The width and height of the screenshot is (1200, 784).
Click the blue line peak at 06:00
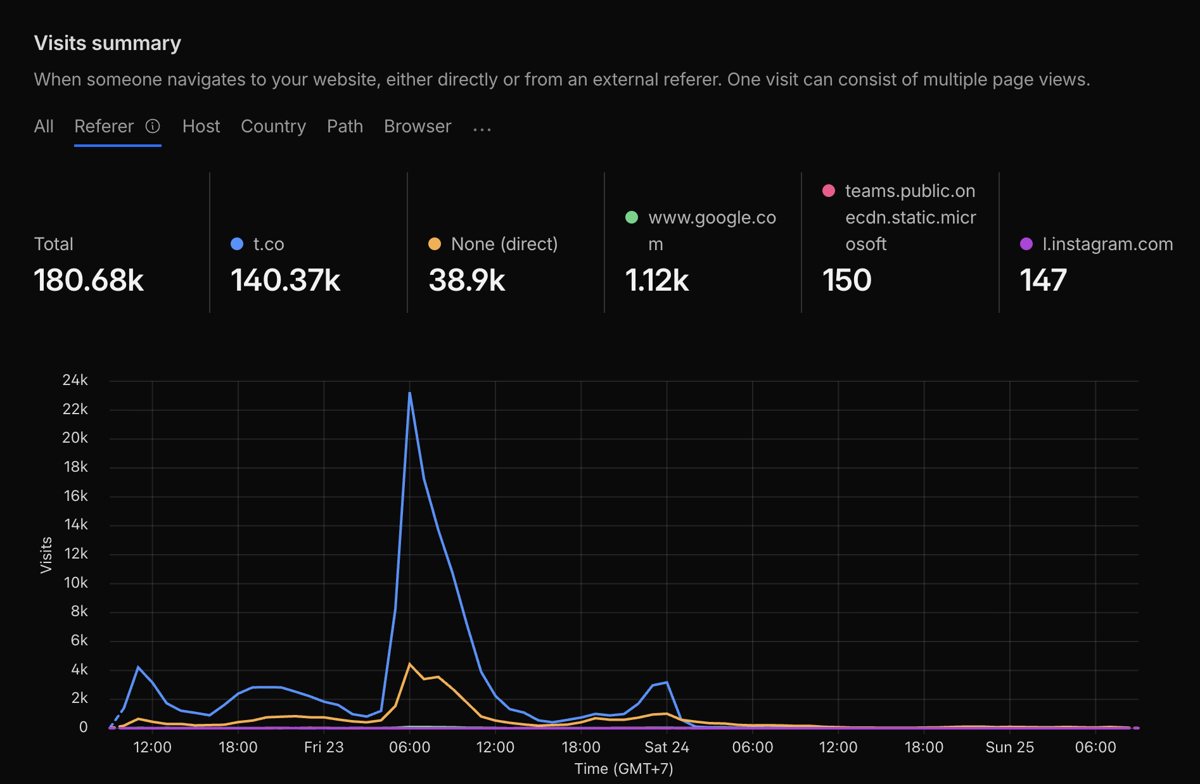[409, 392]
